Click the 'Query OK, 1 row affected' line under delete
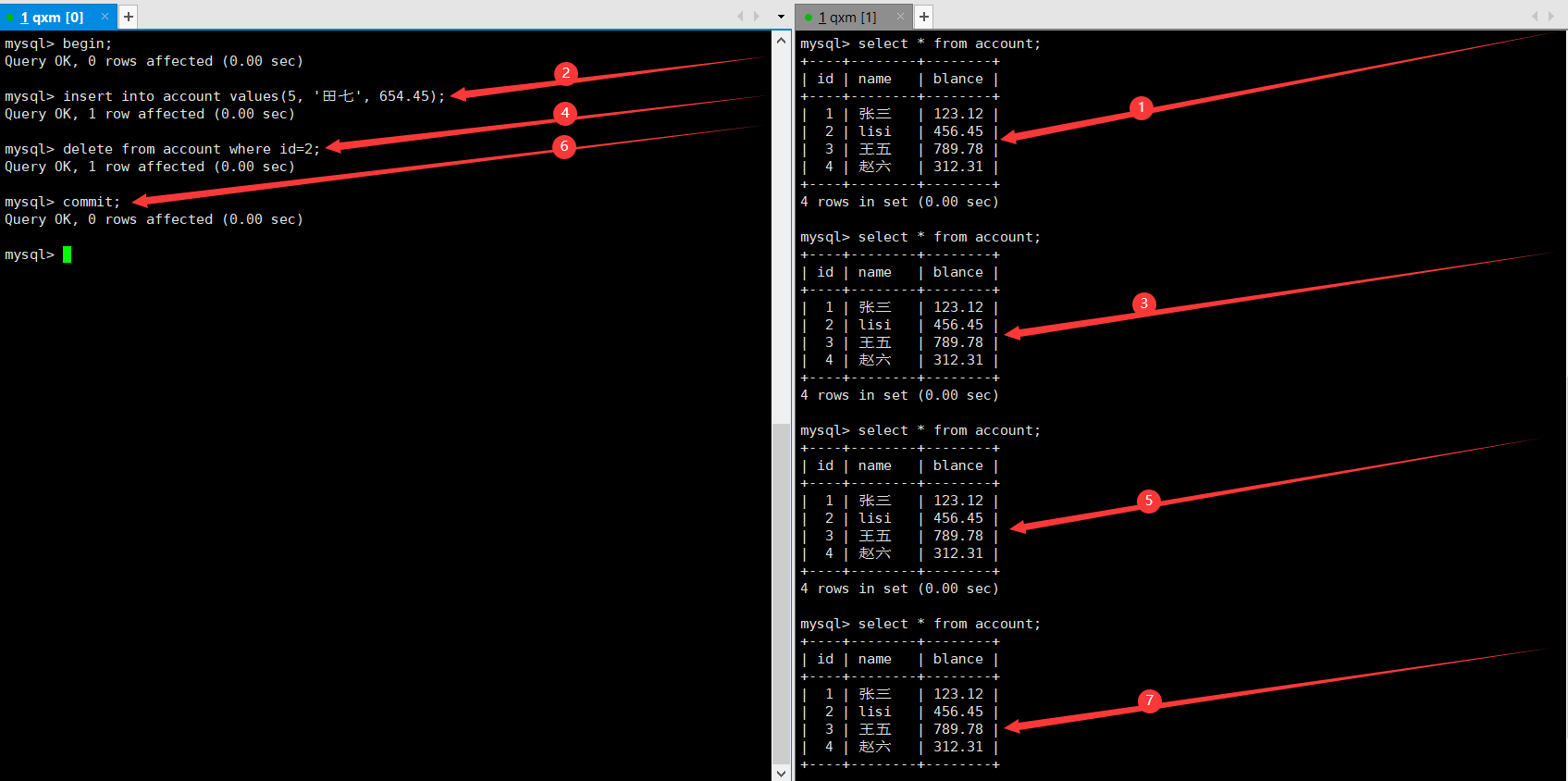The height and width of the screenshot is (781, 1568). tap(150, 167)
